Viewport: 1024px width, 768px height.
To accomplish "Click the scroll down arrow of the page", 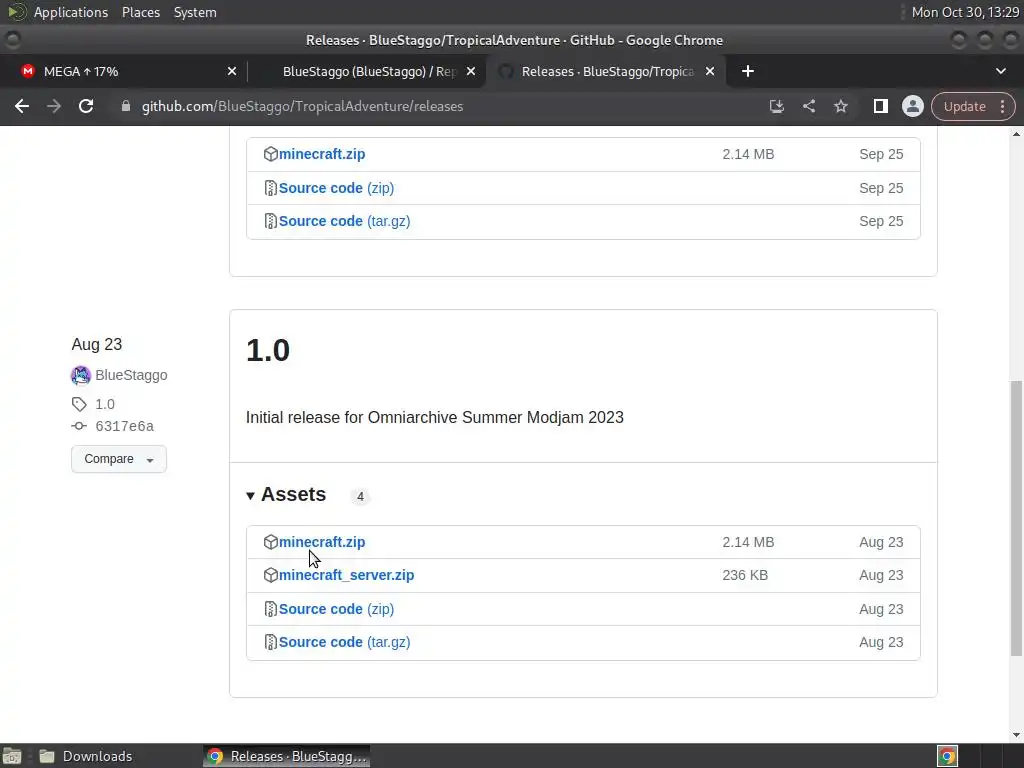I will click(1016, 735).
